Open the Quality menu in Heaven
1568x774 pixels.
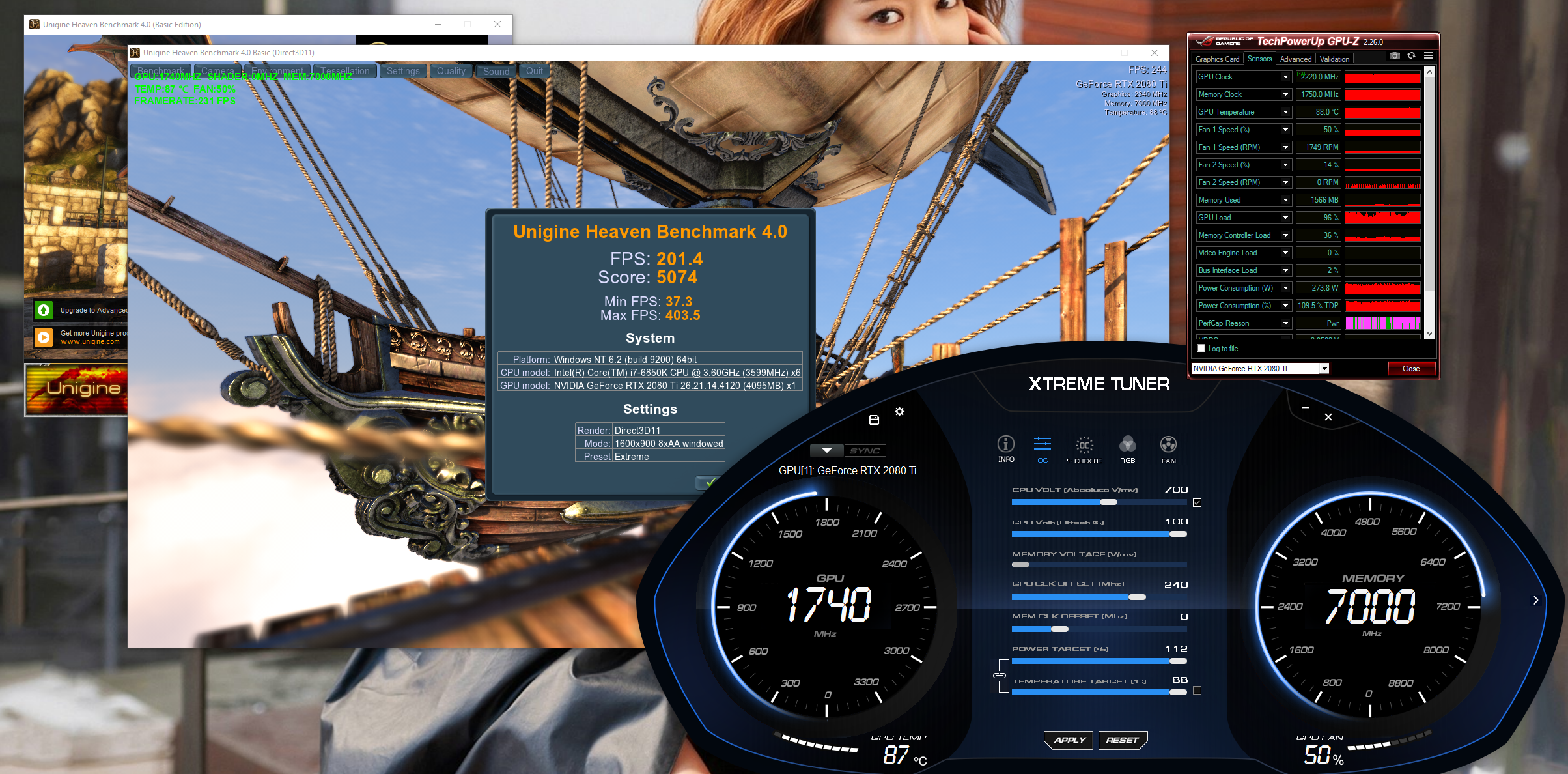coord(451,71)
